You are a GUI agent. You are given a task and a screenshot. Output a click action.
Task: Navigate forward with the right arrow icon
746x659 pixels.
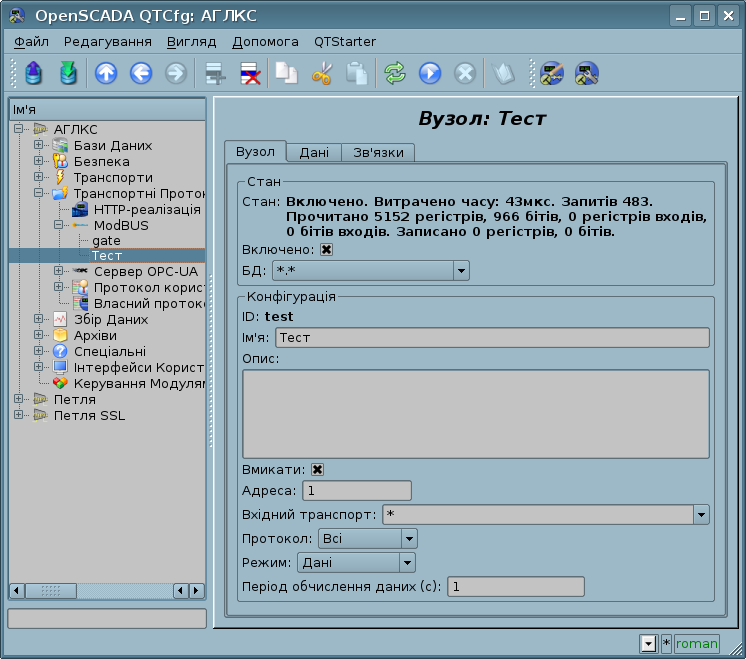coord(176,73)
